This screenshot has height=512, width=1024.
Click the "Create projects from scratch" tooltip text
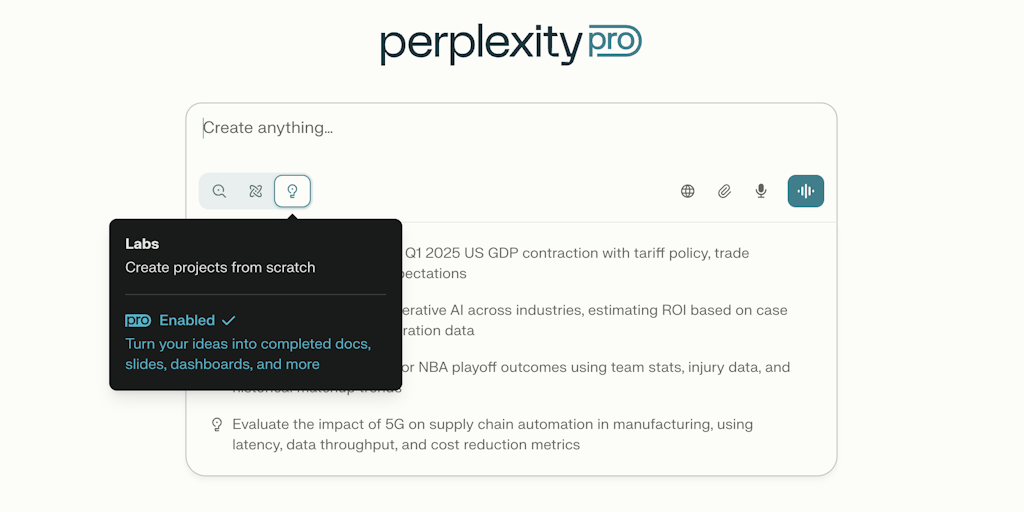[x=220, y=267]
